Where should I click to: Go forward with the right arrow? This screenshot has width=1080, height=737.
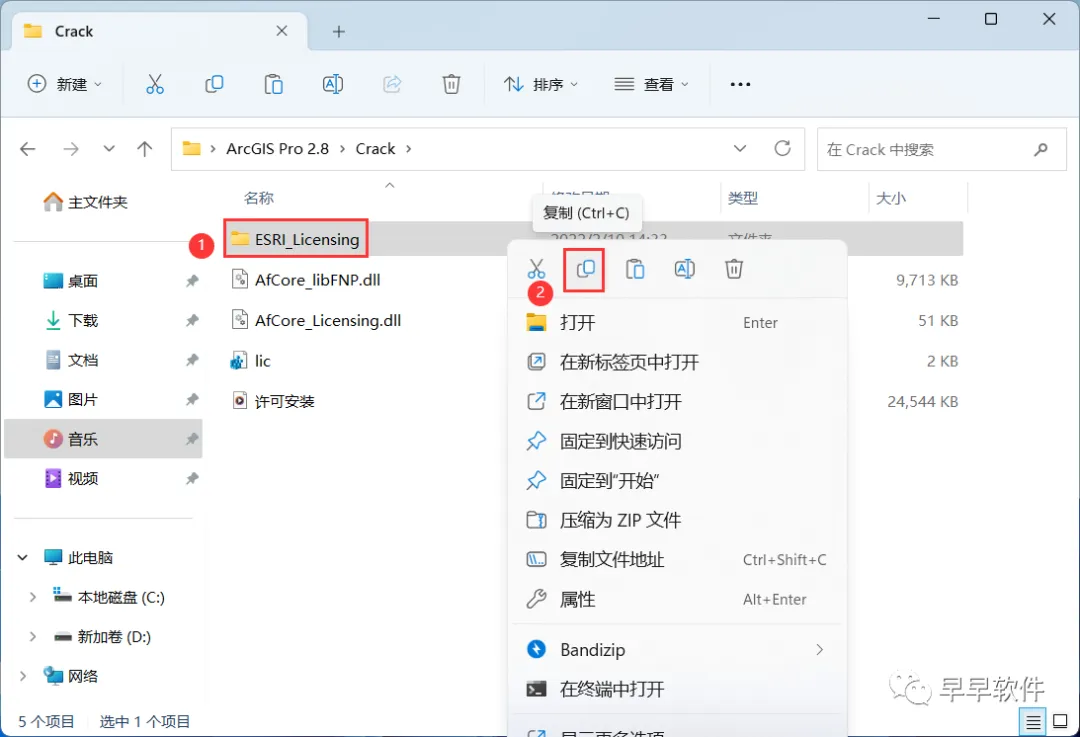[71, 149]
